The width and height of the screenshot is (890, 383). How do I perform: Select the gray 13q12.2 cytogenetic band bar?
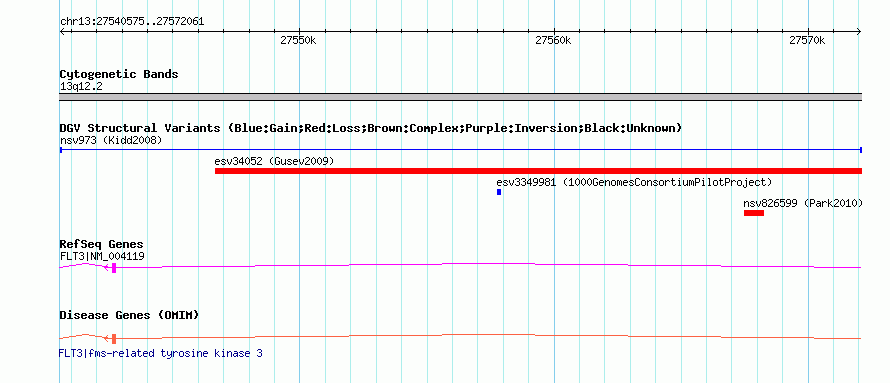pos(460,97)
